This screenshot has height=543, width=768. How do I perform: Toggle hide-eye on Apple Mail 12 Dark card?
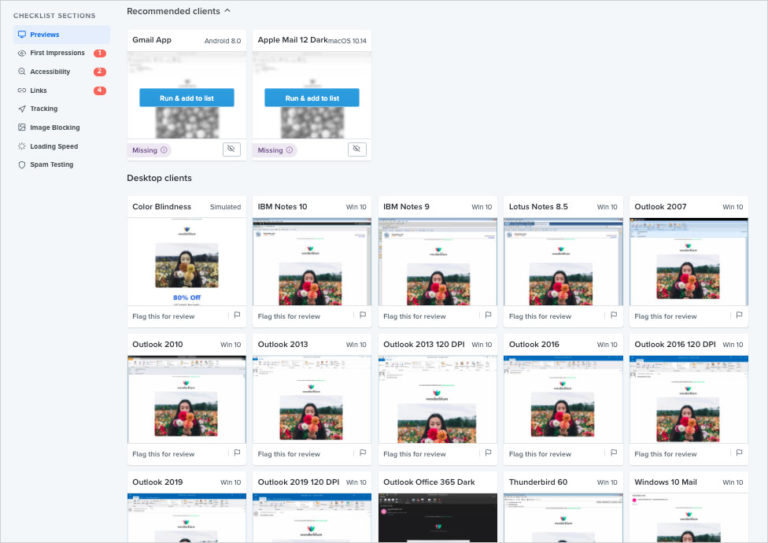tap(357, 149)
